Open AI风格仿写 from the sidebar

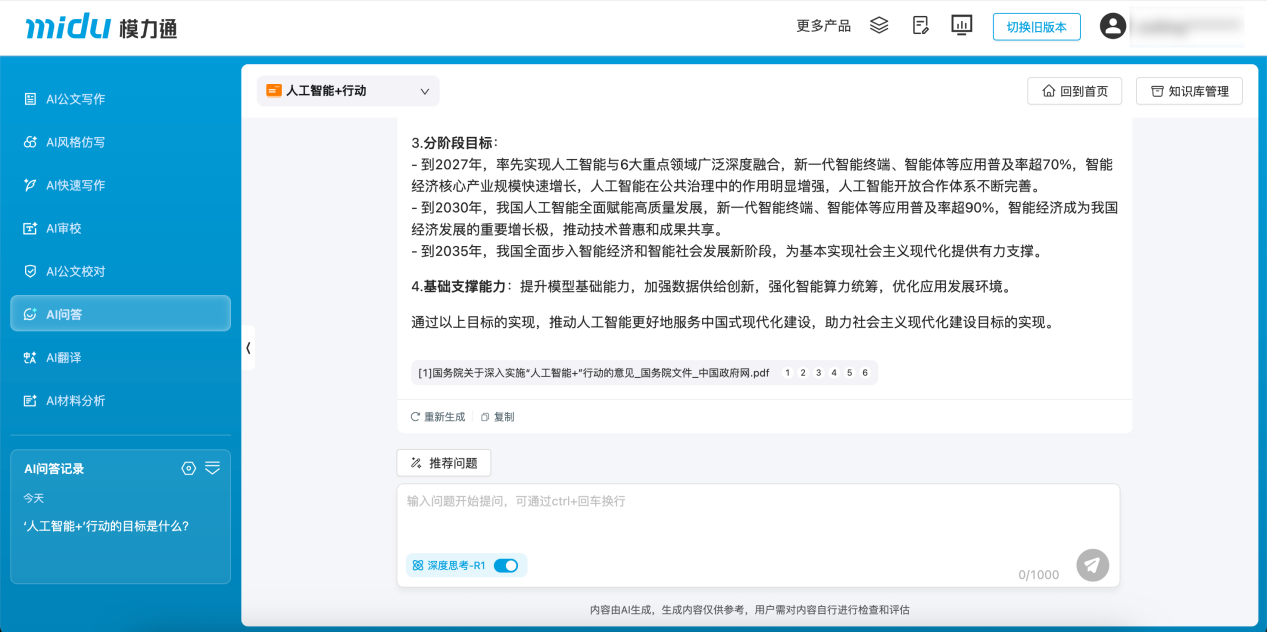click(x=70, y=141)
